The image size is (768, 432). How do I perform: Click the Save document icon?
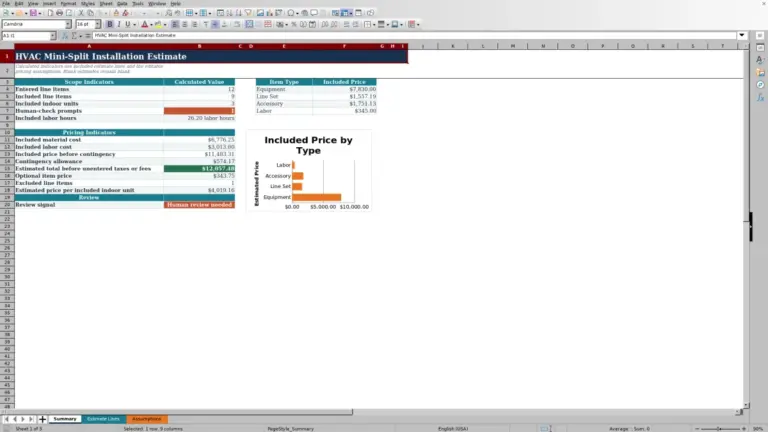pos(33,13)
